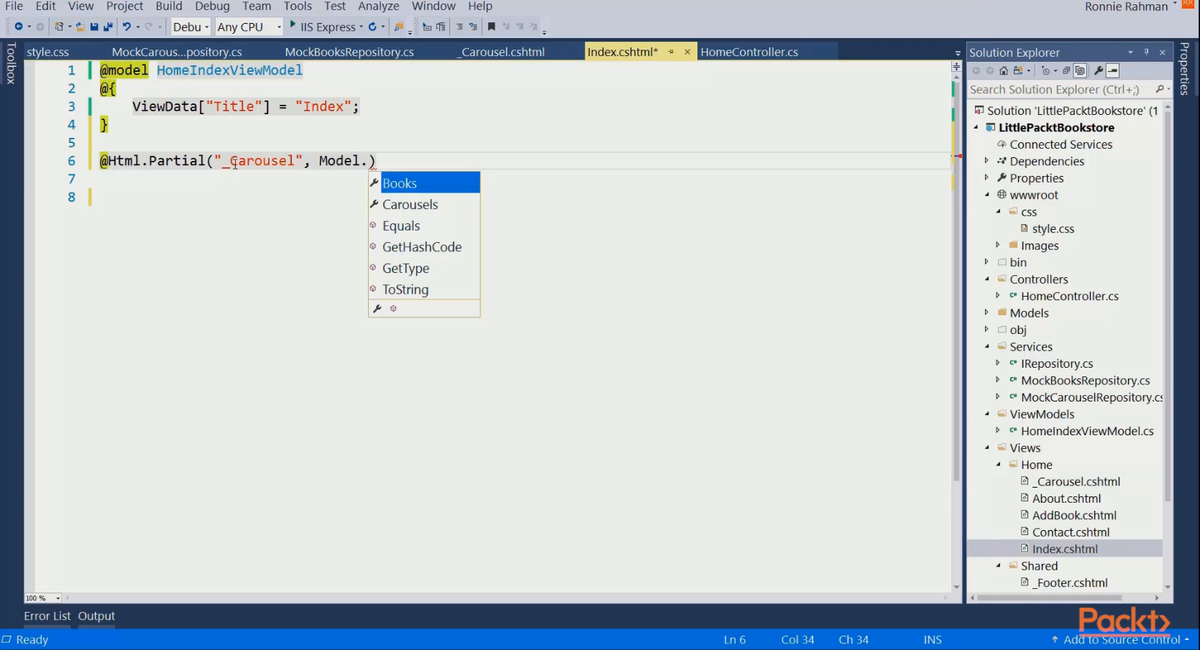Click the Undo arrow icon

(x=127, y=27)
